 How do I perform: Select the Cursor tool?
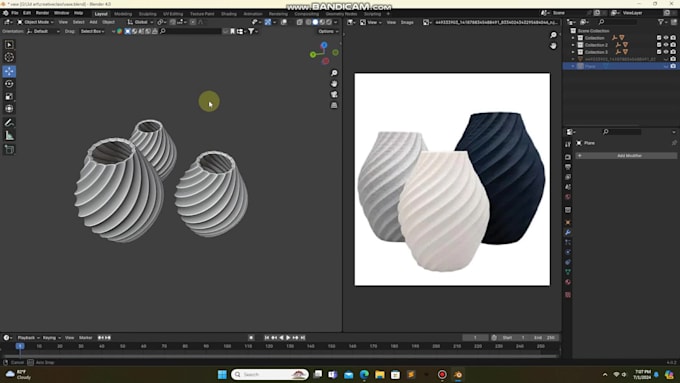[9, 57]
